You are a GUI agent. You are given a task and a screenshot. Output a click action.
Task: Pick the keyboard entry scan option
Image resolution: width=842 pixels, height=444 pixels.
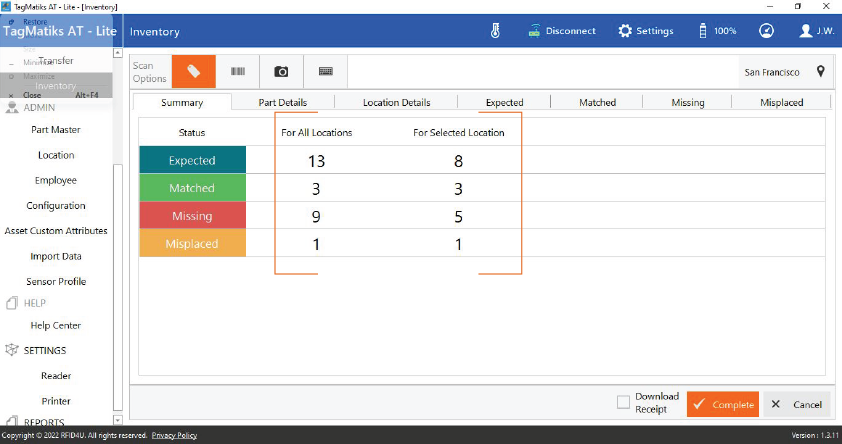[326, 72]
